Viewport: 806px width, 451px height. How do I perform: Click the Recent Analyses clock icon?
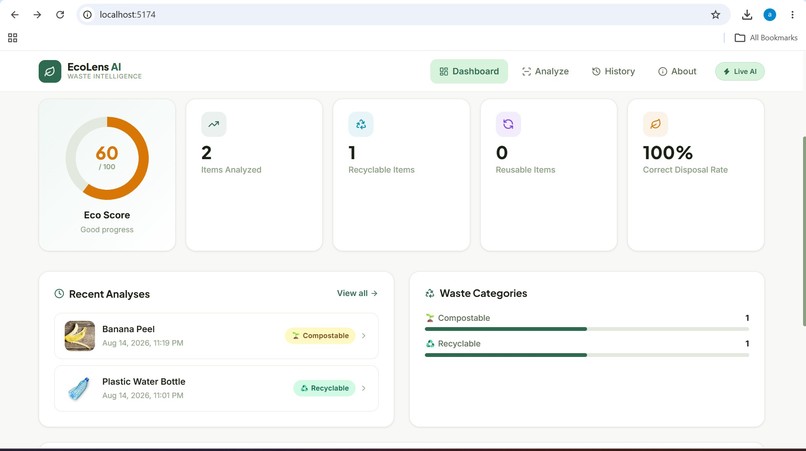click(59, 294)
